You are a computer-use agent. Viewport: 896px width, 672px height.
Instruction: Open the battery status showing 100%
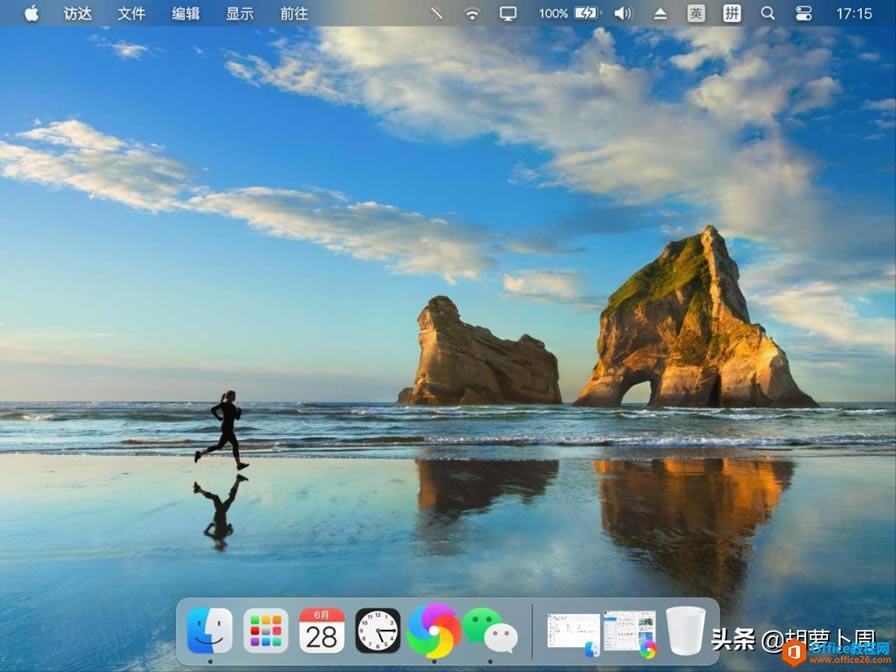tap(570, 13)
